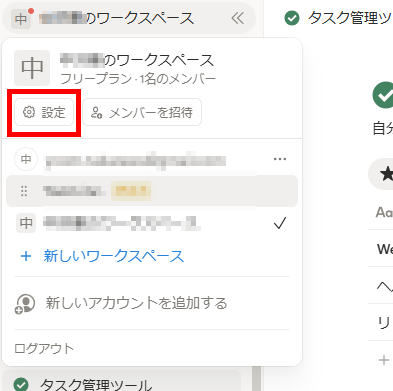This screenshot has width=393, height=391.
Task: Click the round 中 account avatar
Action: pos(26,159)
